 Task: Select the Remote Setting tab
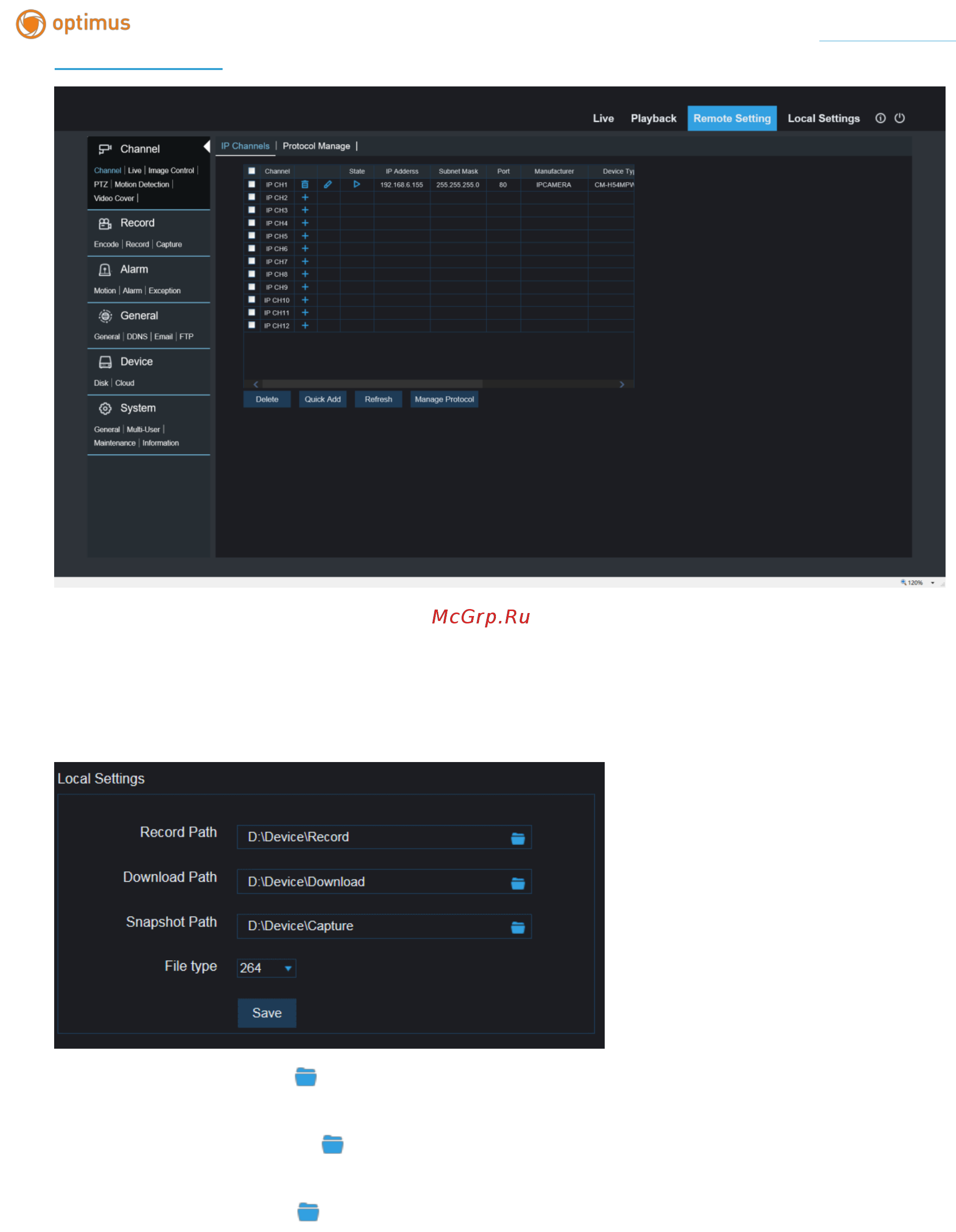[732, 118]
